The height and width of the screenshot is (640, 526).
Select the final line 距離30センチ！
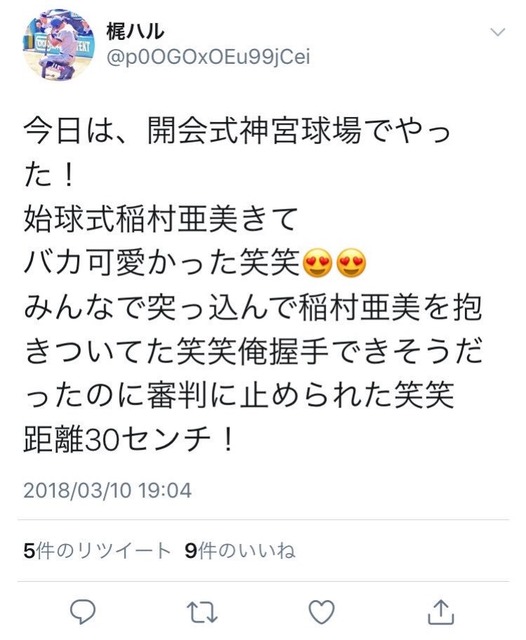tap(129, 440)
